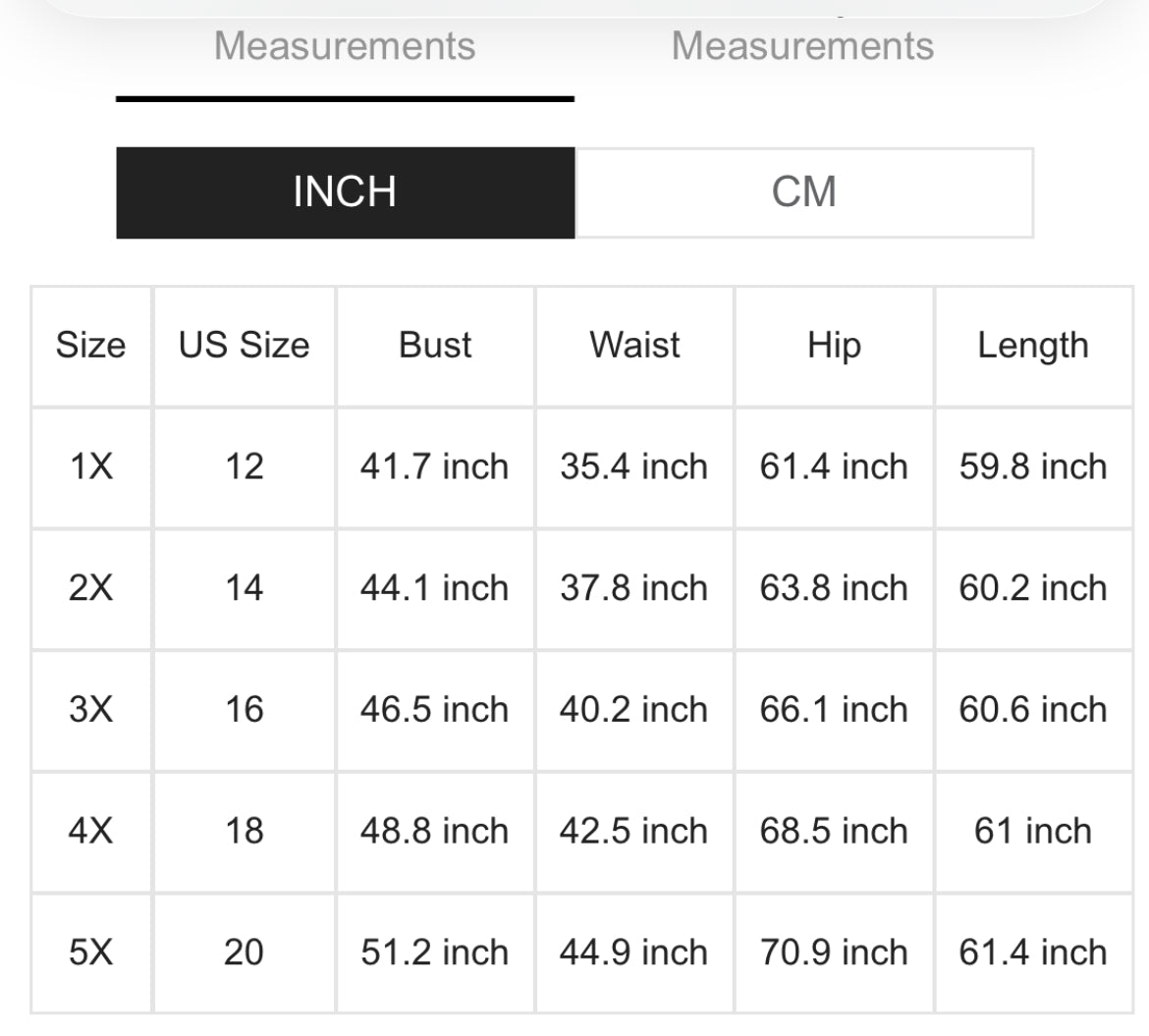Click the Hip column header
1149x1036 pixels.
(834, 346)
